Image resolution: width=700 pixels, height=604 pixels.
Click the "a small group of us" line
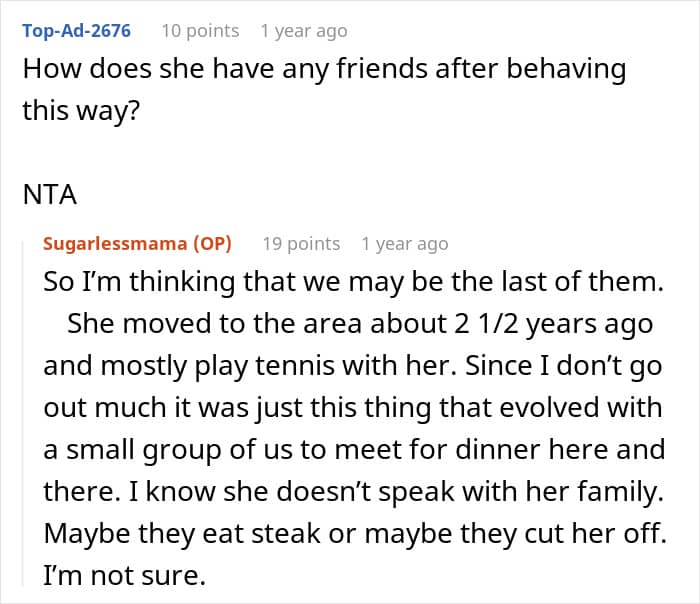pos(354,448)
